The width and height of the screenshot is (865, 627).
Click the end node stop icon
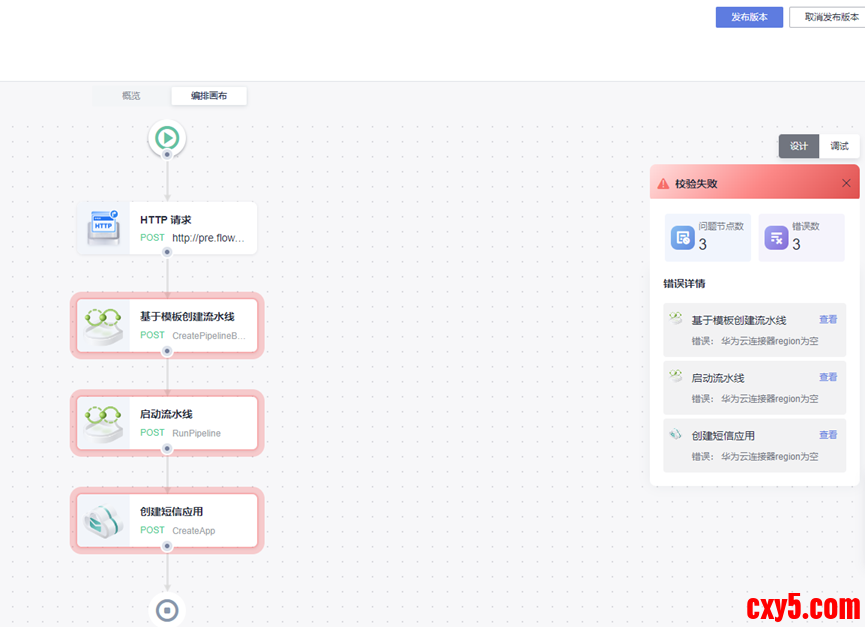pyautogui.click(x=167, y=609)
